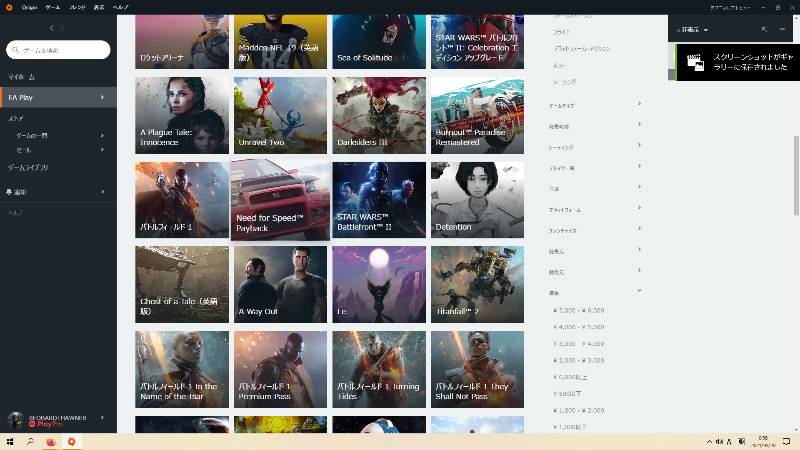This screenshot has width=800, height=450.
Task: Open STAR WARS Battlefront II tile
Action: [379, 200]
